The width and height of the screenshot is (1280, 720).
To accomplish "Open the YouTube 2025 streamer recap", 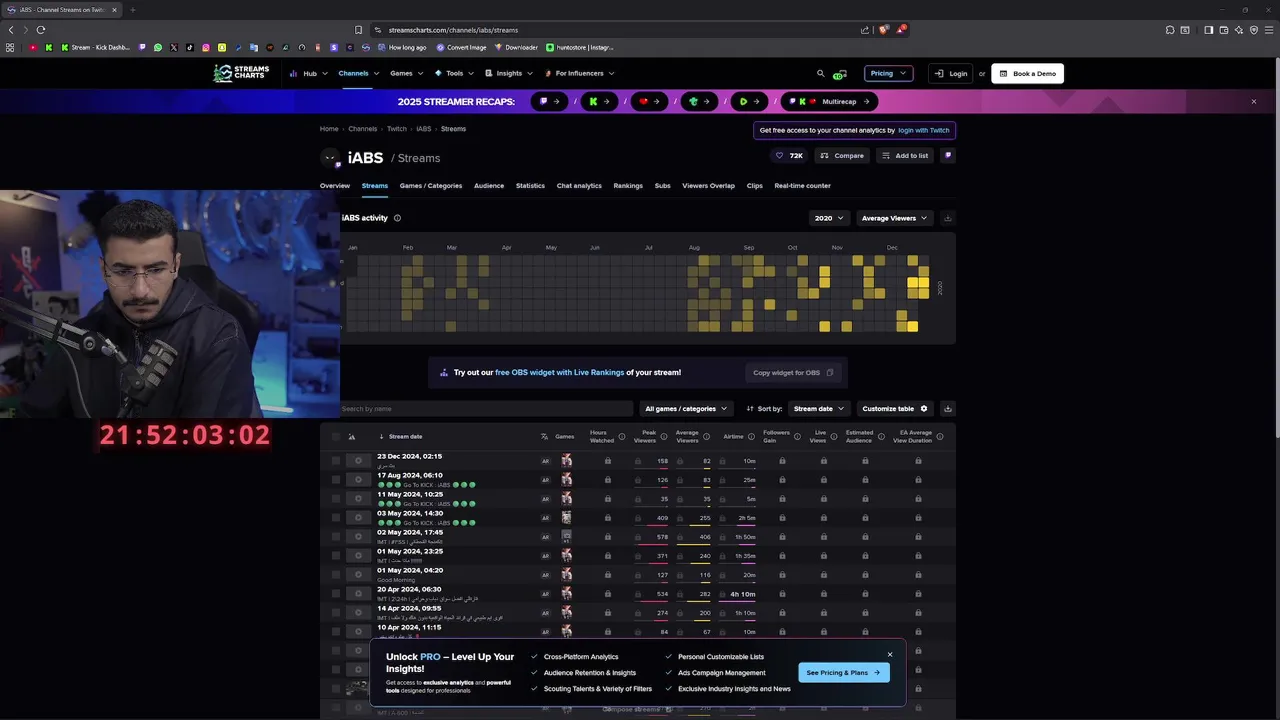I will pos(649,101).
